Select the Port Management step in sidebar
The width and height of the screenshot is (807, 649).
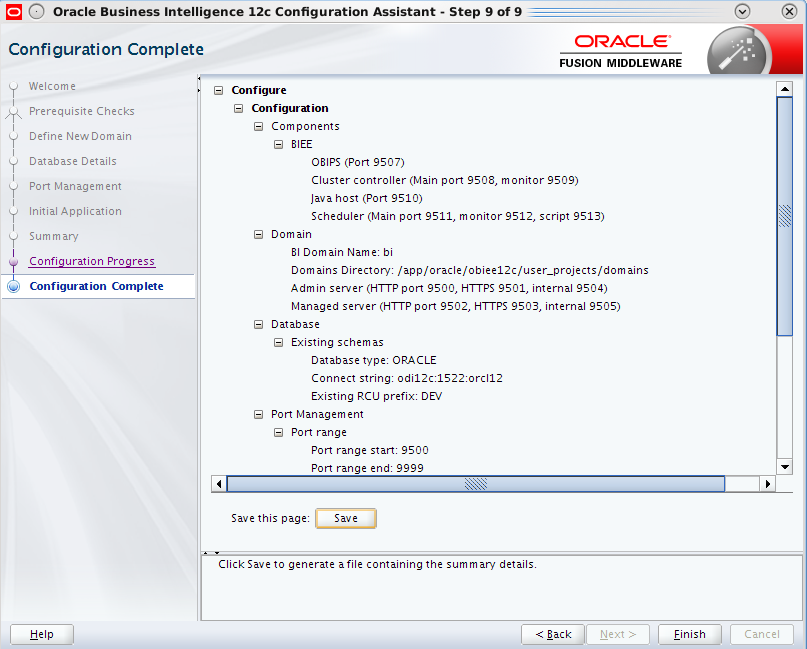pos(75,186)
